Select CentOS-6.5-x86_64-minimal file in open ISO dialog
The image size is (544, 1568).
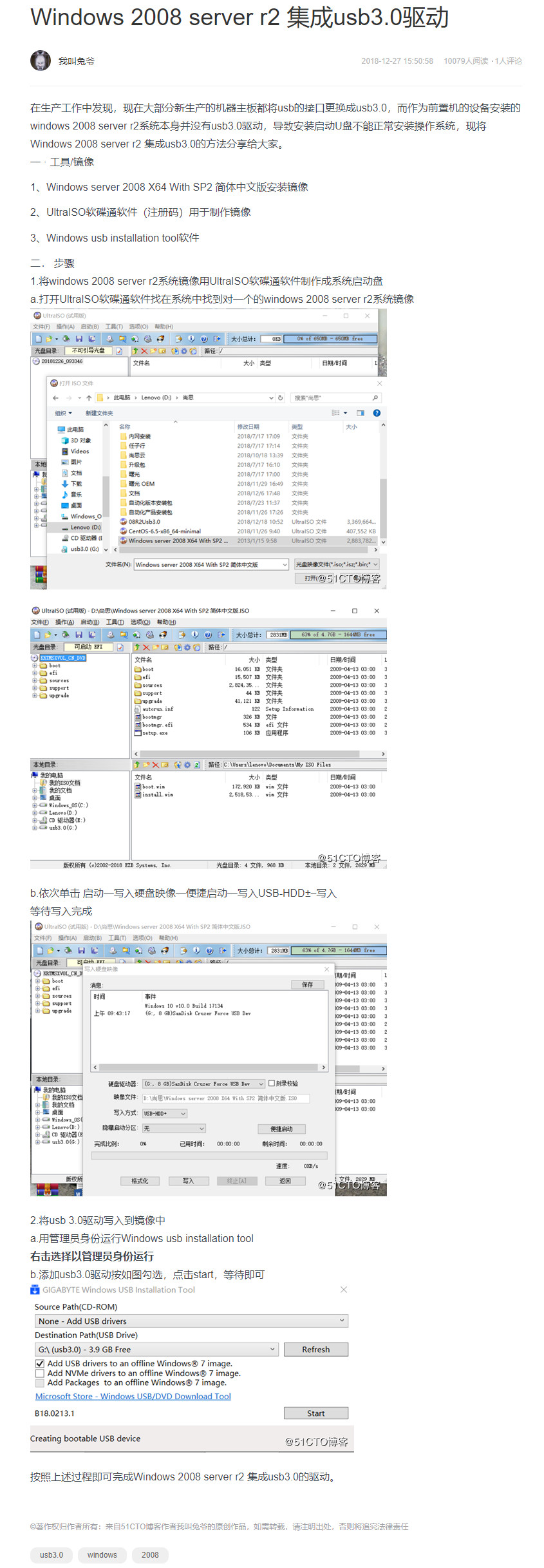click(160, 531)
